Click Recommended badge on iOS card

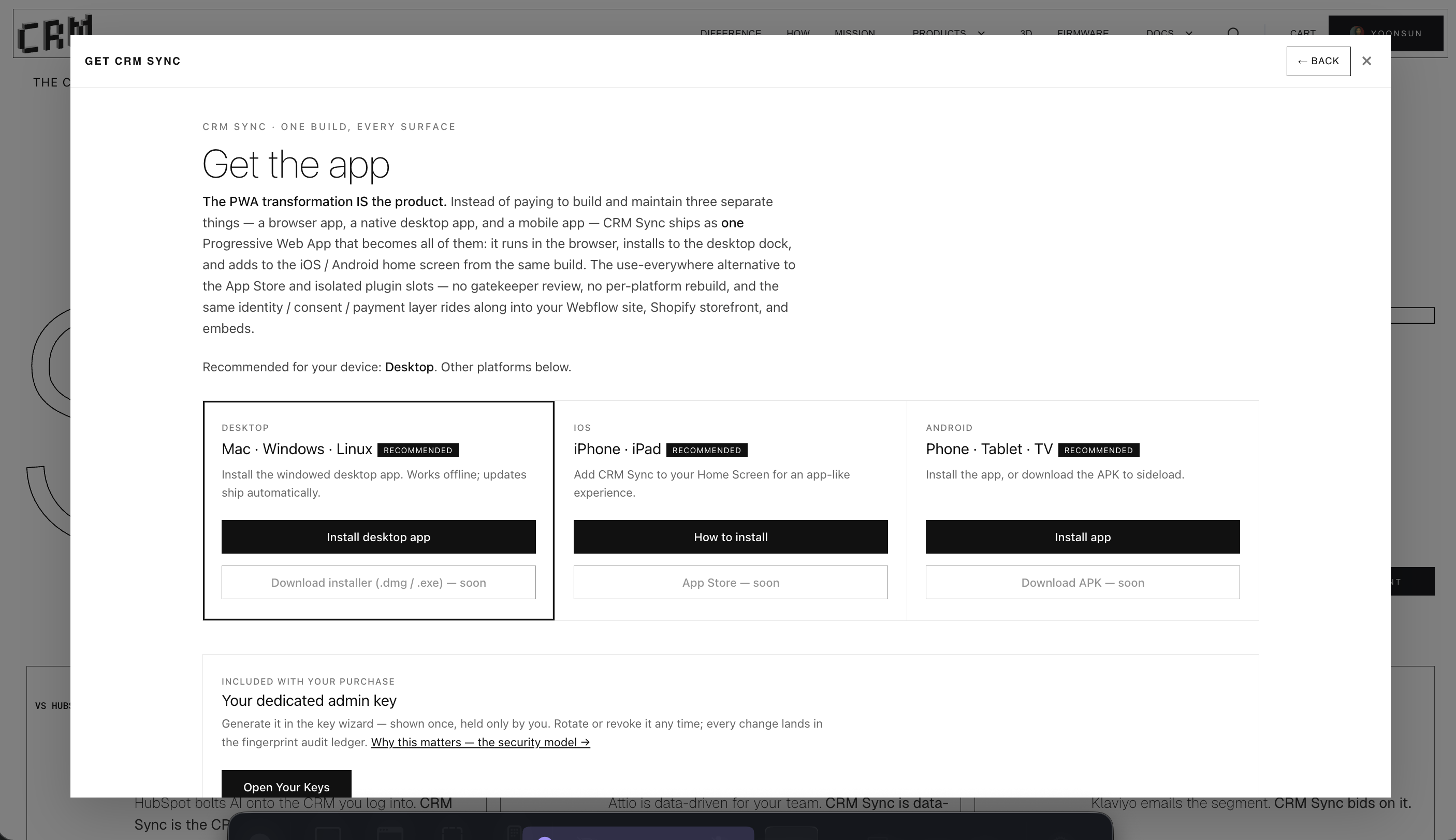click(707, 450)
